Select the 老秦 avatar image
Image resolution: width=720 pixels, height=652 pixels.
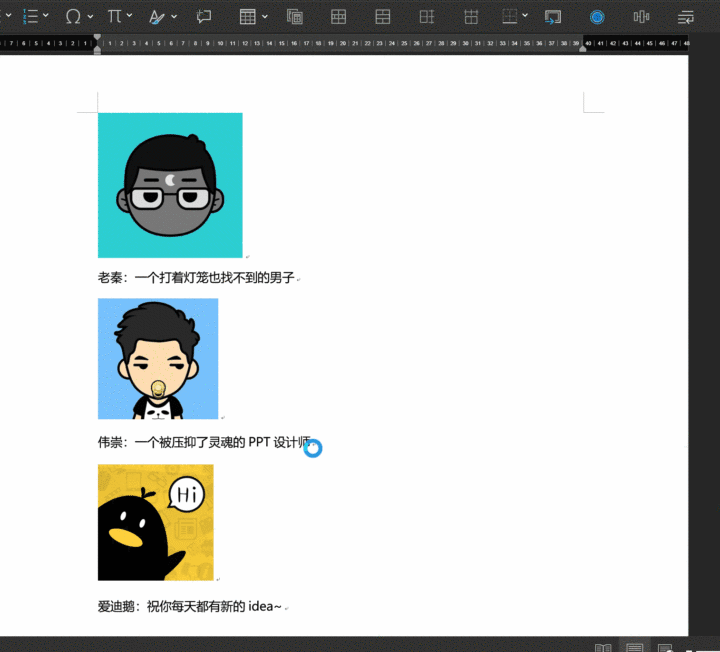(x=170, y=185)
